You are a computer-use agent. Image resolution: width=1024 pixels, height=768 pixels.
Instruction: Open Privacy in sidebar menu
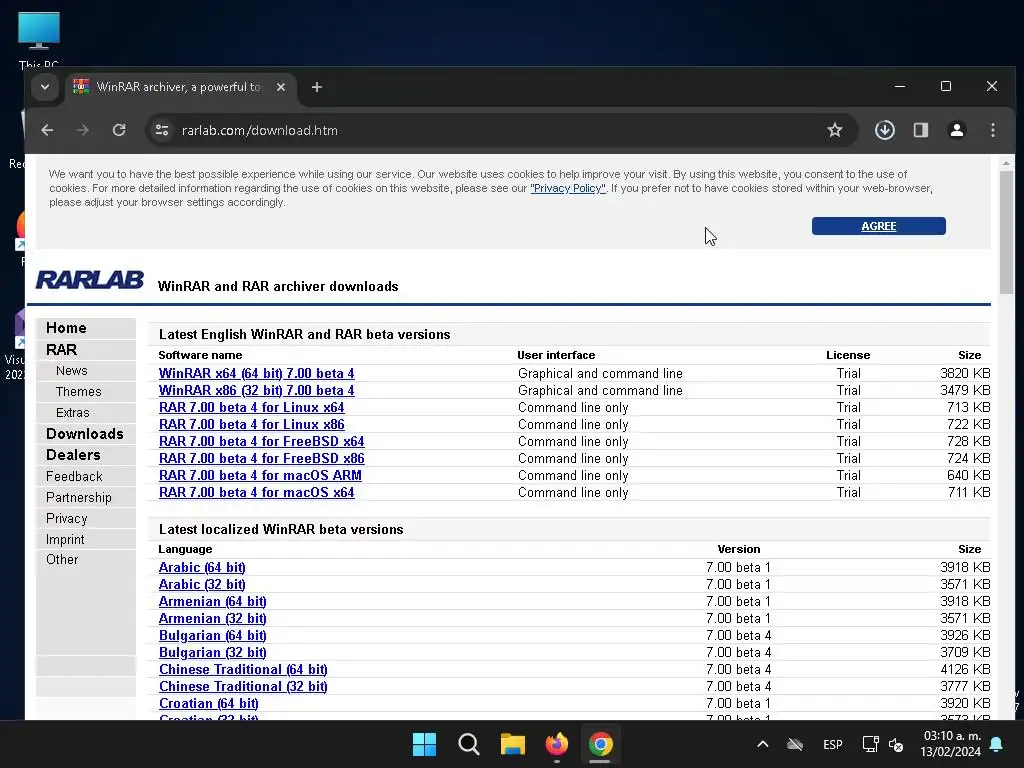pos(66,519)
